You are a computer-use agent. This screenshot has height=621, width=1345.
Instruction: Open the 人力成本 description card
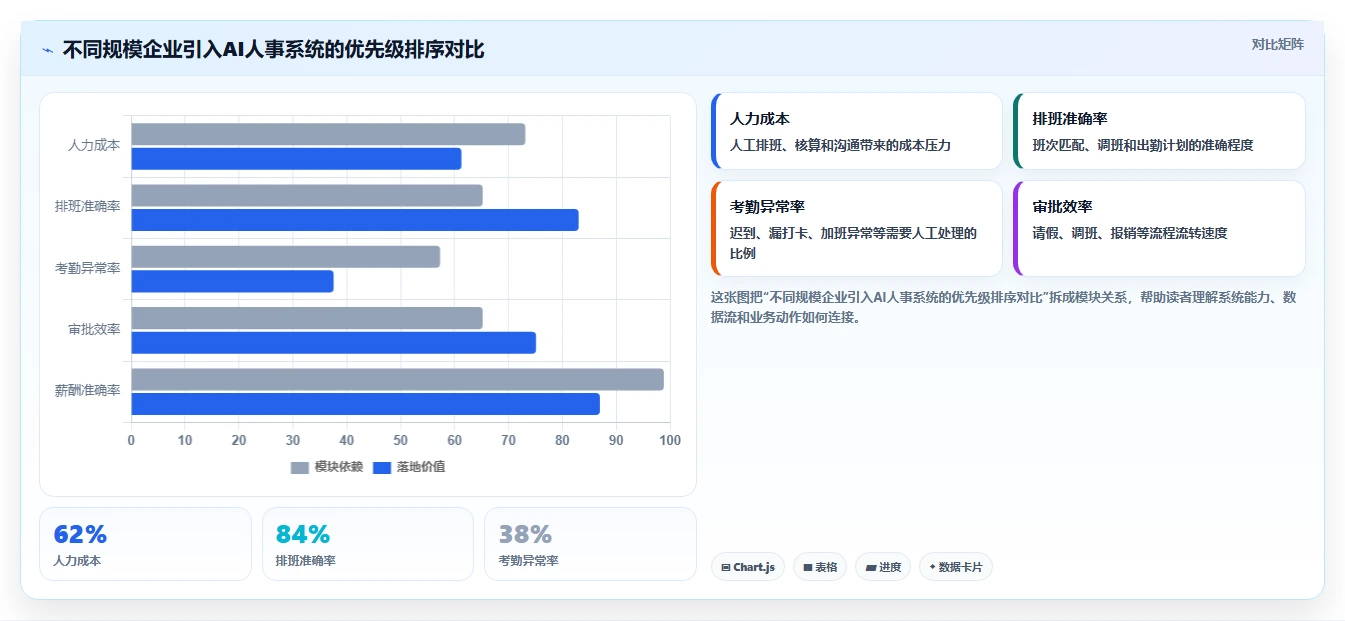pyautogui.click(x=857, y=131)
